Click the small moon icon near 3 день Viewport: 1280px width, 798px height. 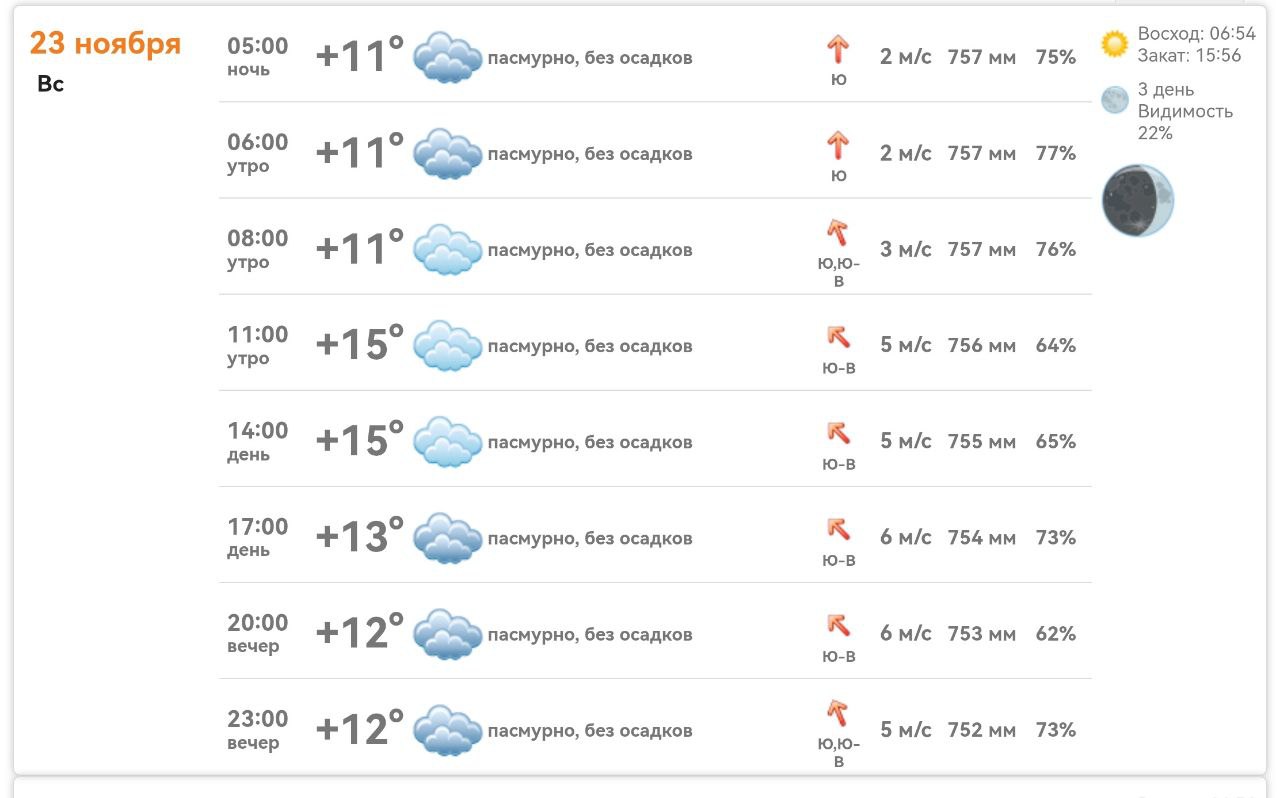coord(1114,100)
